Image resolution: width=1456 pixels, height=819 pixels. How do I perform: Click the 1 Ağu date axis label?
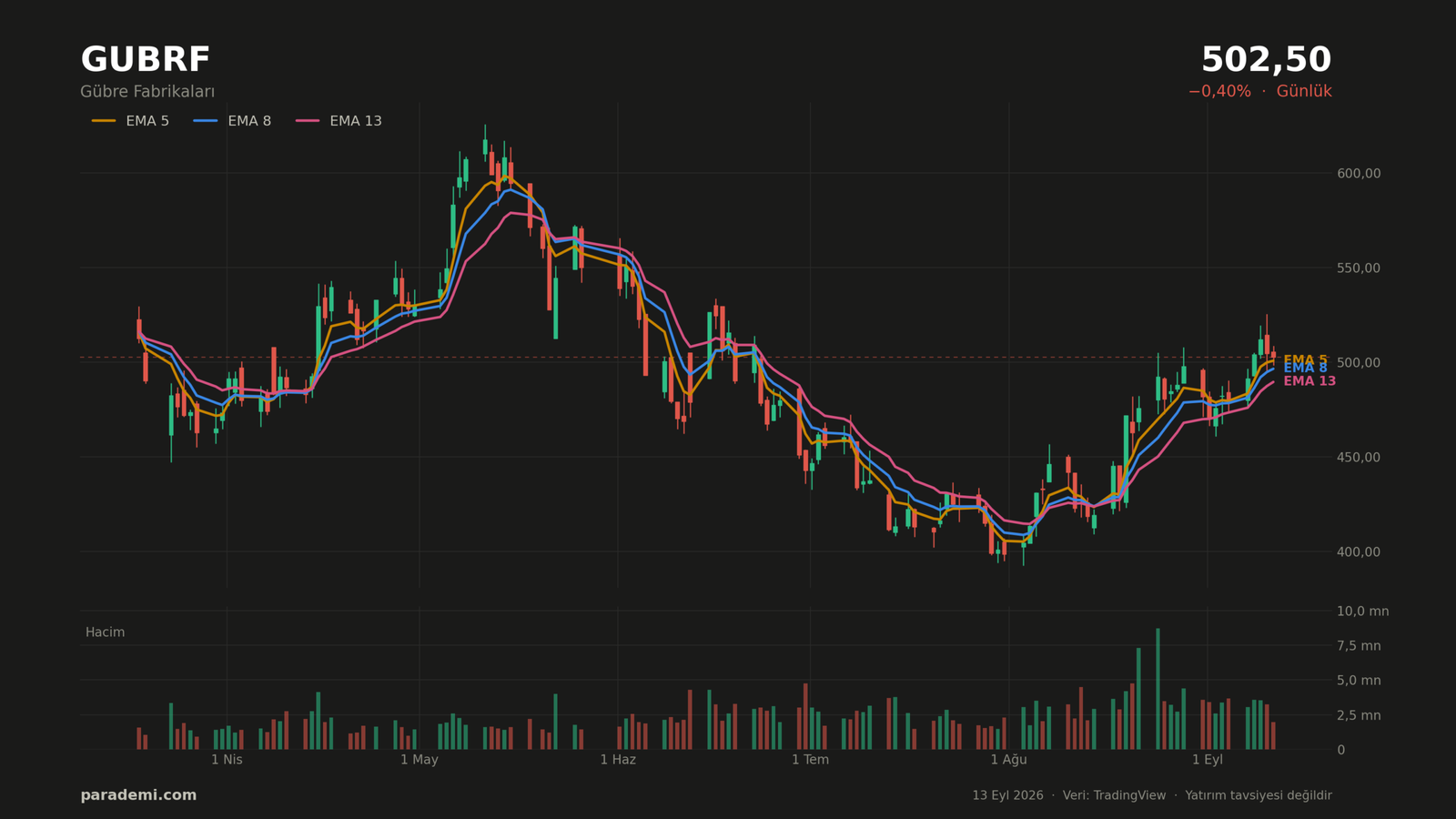tap(1008, 760)
